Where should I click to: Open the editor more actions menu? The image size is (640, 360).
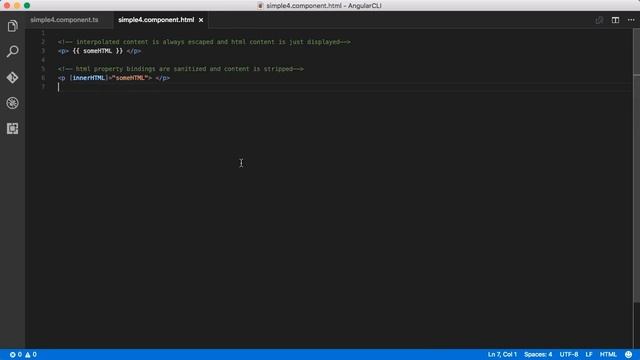coord(631,20)
